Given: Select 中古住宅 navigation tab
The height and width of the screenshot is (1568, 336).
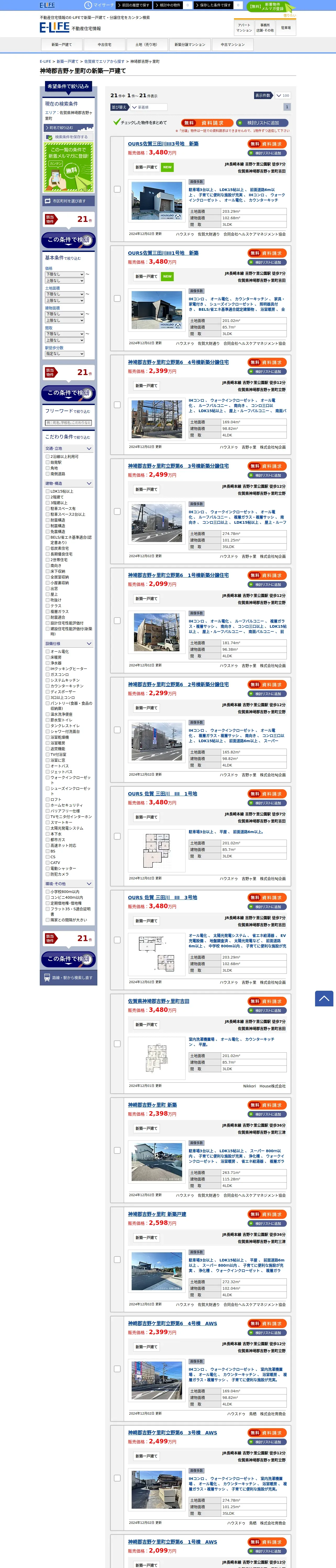Looking at the screenshot, I should click(104, 44).
